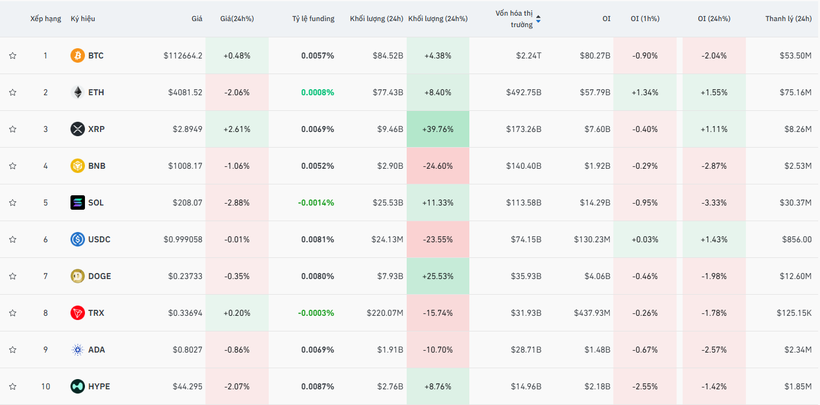
Task: Click the BTC price $112664.2 cell
Action: pos(183,56)
